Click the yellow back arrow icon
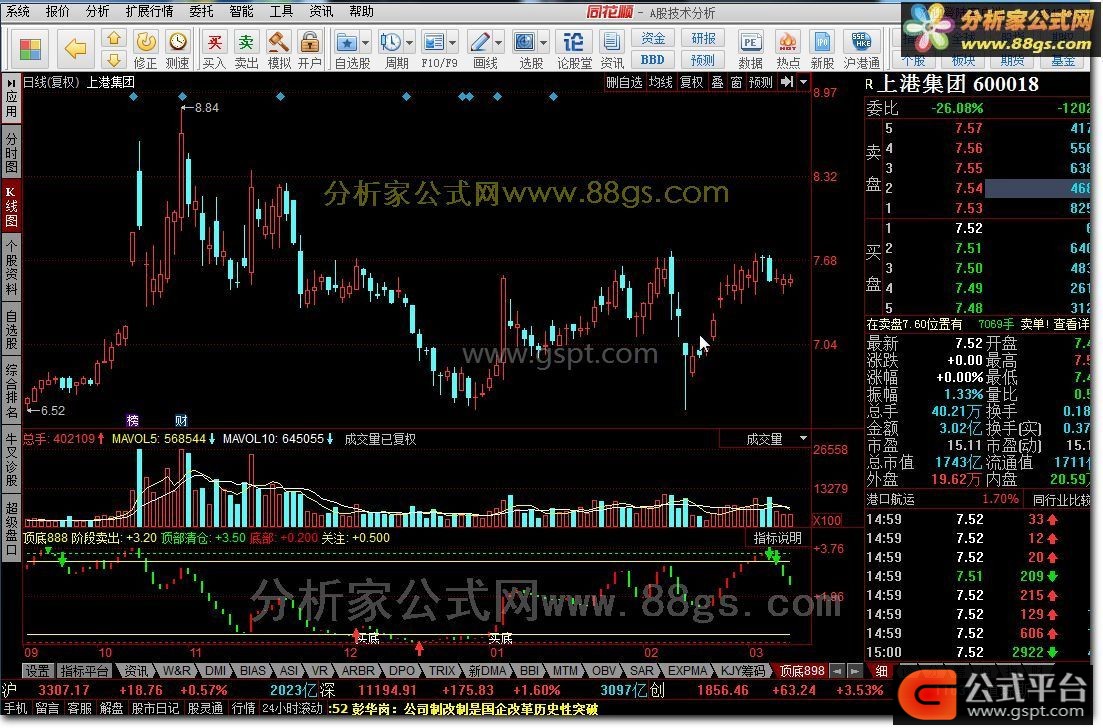Screen dimensions: 1103x728 tap(75, 48)
